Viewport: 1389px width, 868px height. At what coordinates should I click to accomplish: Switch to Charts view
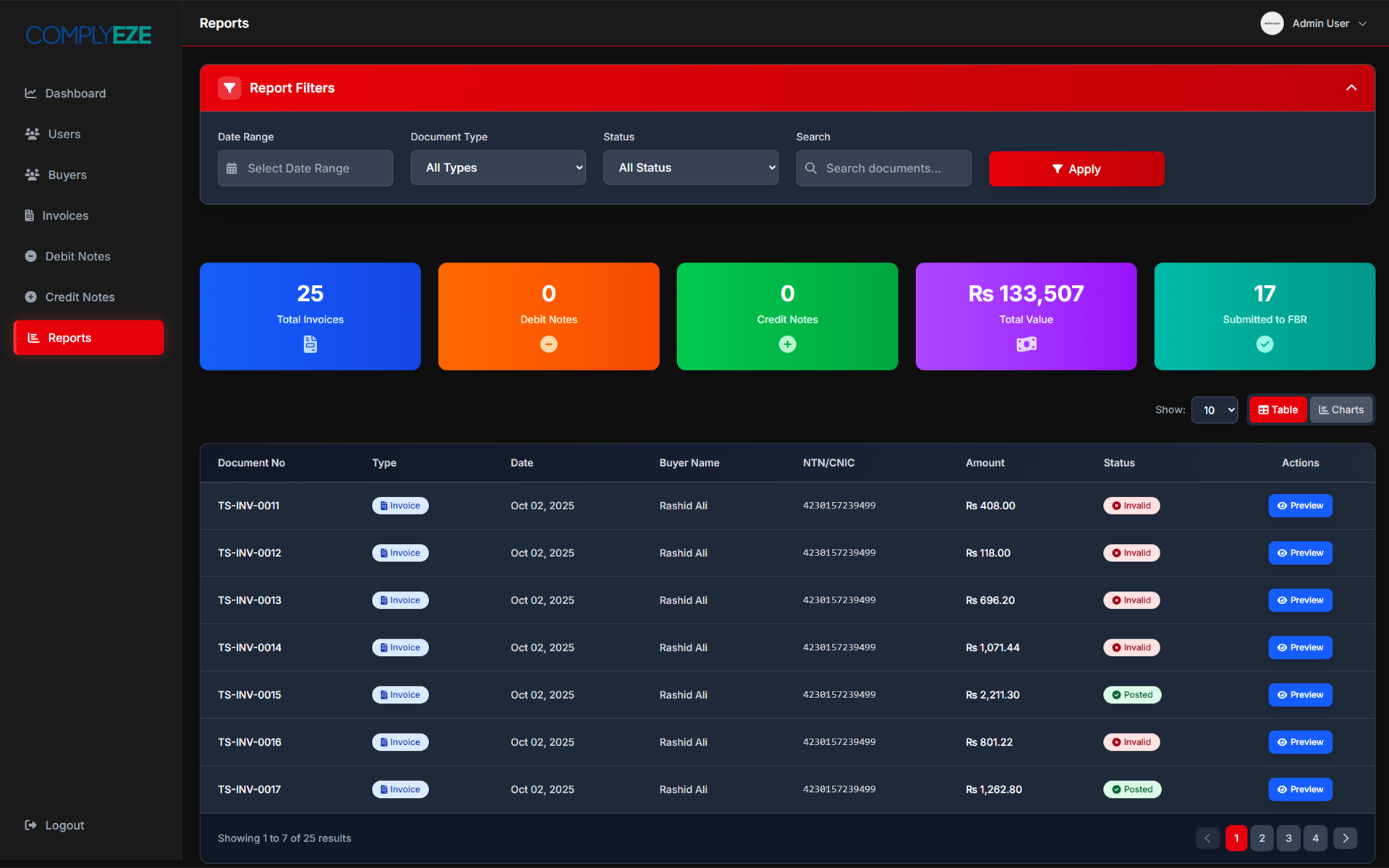coord(1341,410)
